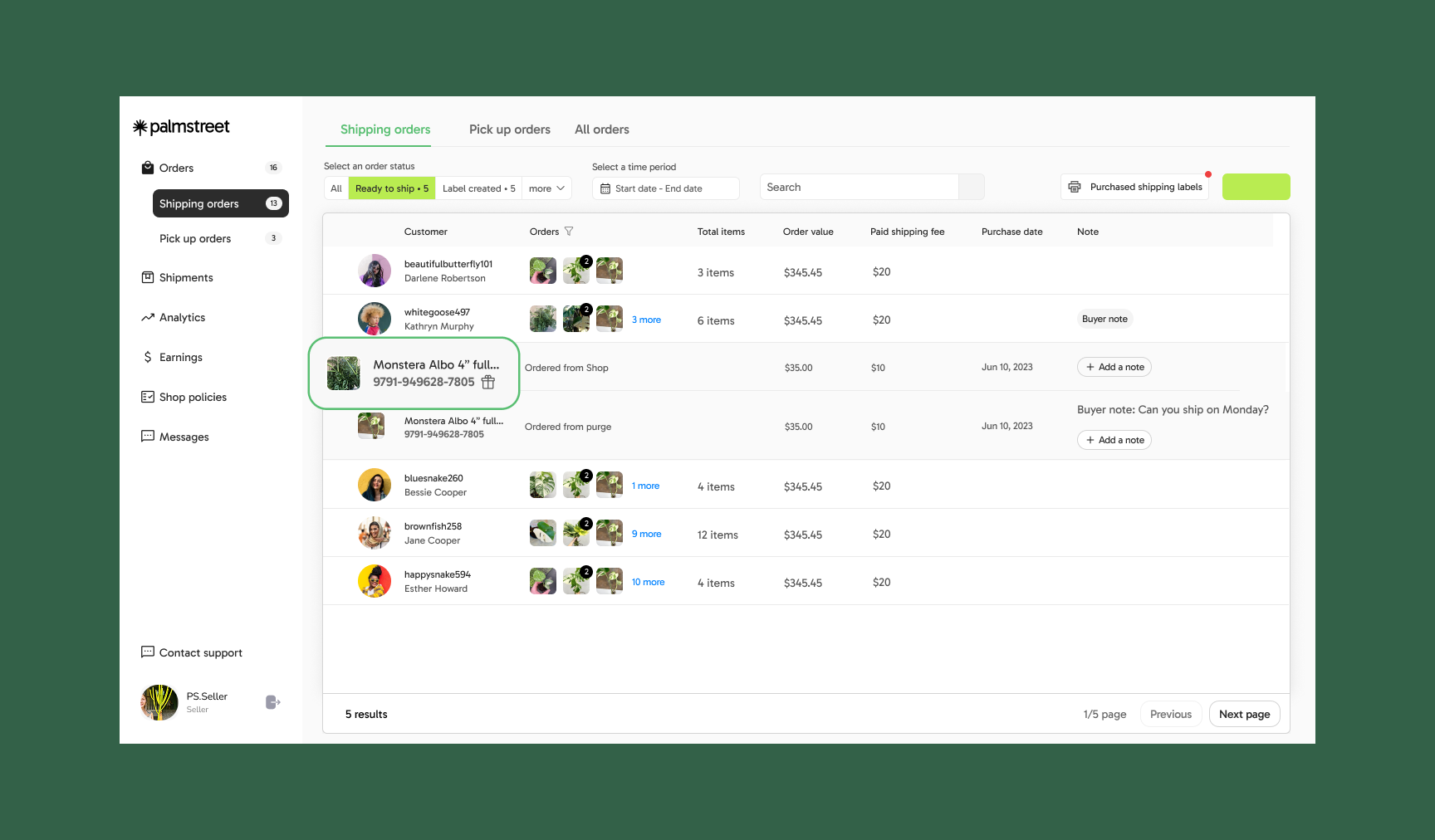Click the logout icon next to PS.Seller
The height and width of the screenshot is (840, 1435).
point(272,702)
